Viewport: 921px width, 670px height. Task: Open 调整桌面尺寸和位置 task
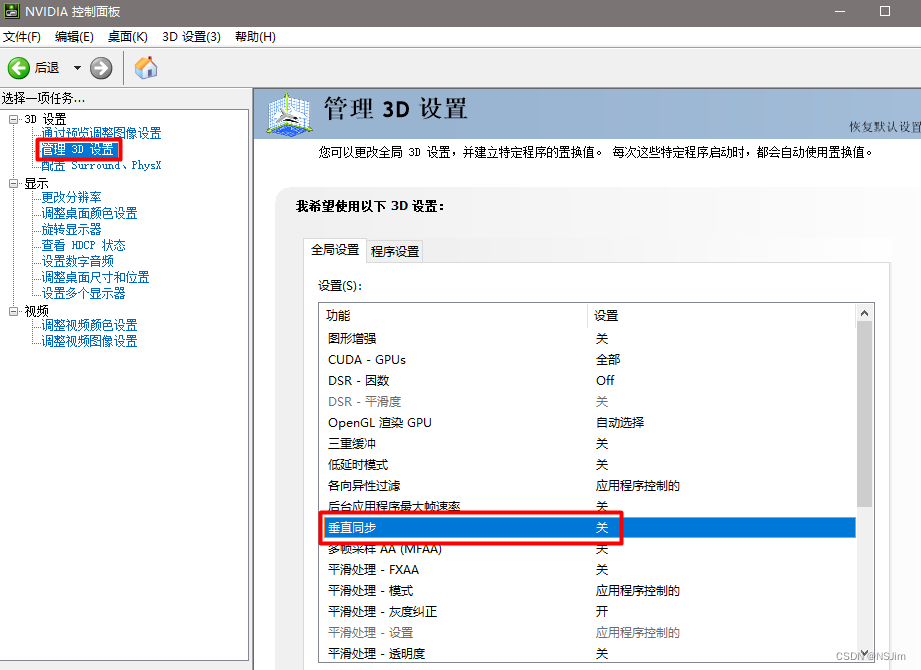95,277
